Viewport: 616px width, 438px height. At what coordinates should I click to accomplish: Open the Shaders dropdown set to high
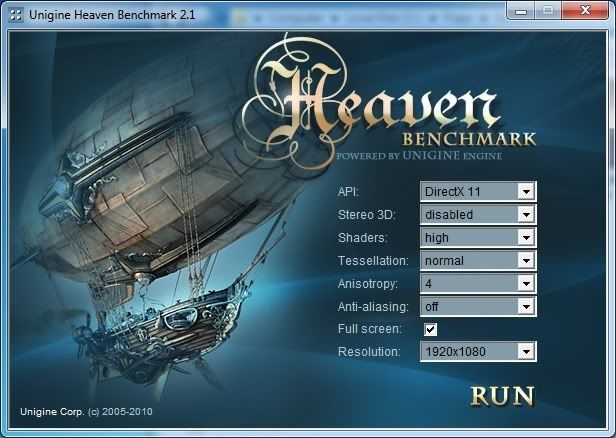pos(478,237)
